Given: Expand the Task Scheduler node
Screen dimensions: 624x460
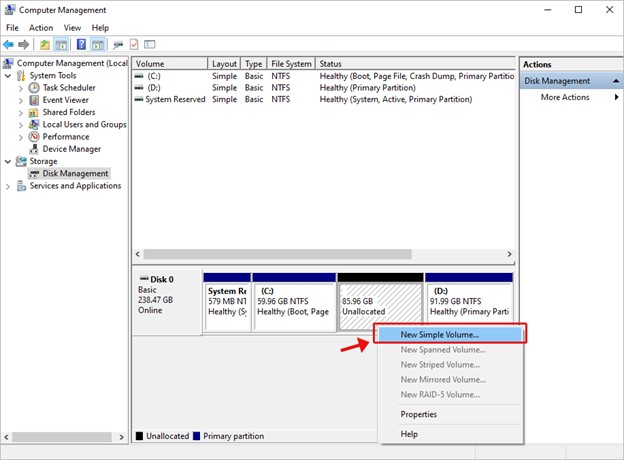Looking at the screenshot, I should (21, 88).
